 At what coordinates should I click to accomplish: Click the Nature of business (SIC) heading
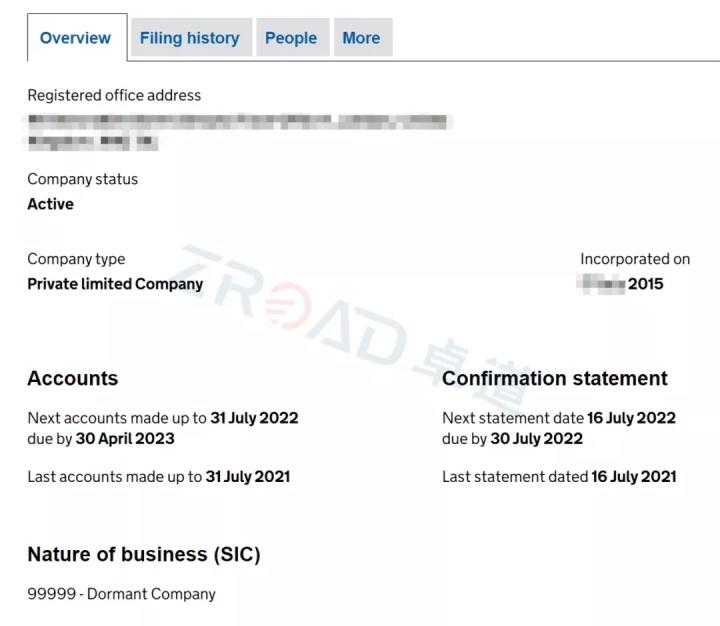point(143,554)
